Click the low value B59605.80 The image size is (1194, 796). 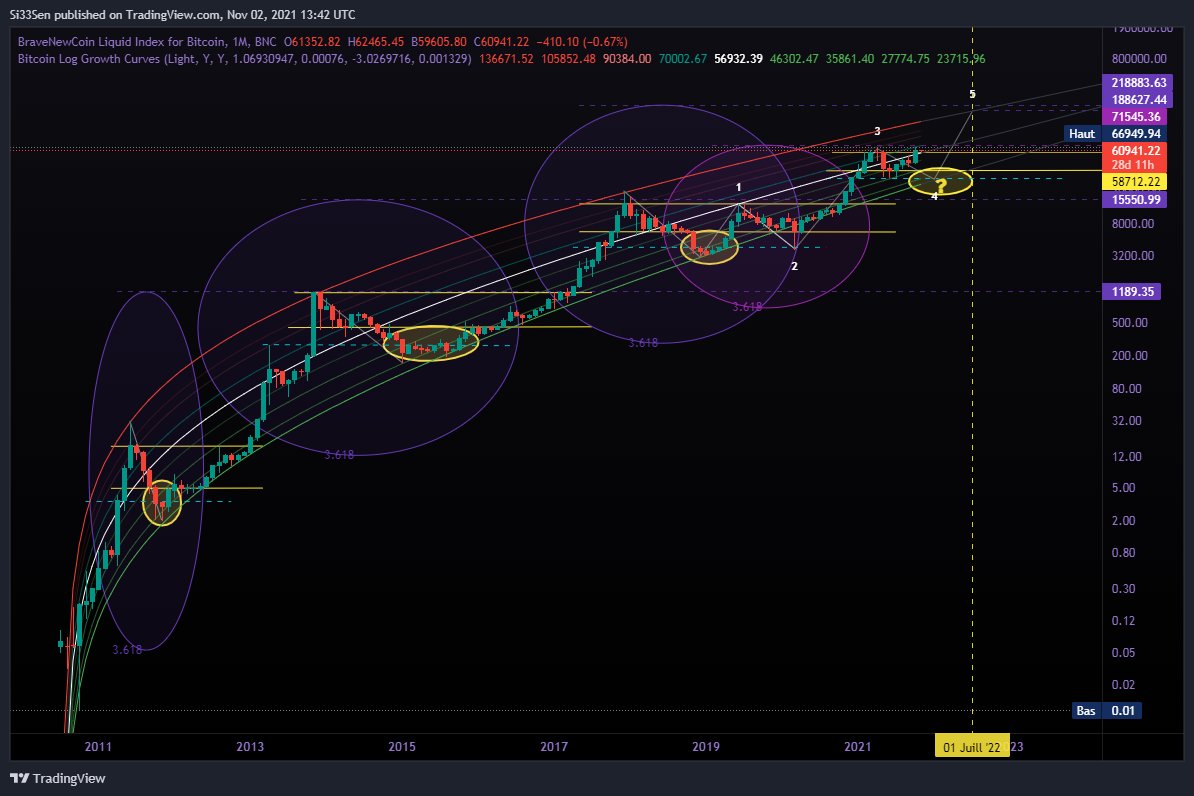[439, 42]
